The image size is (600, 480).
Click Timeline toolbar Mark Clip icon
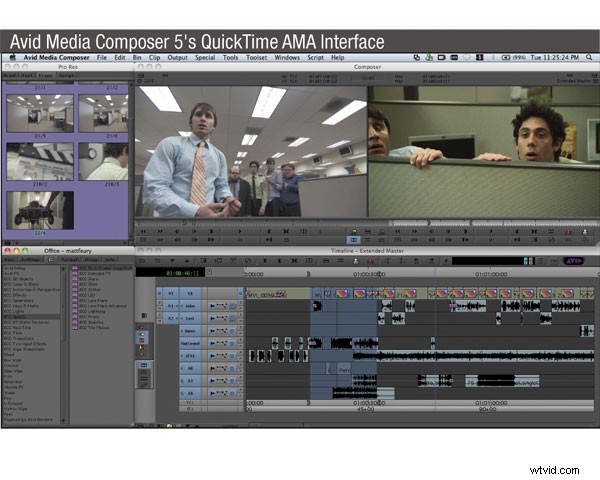click(294, 261)
